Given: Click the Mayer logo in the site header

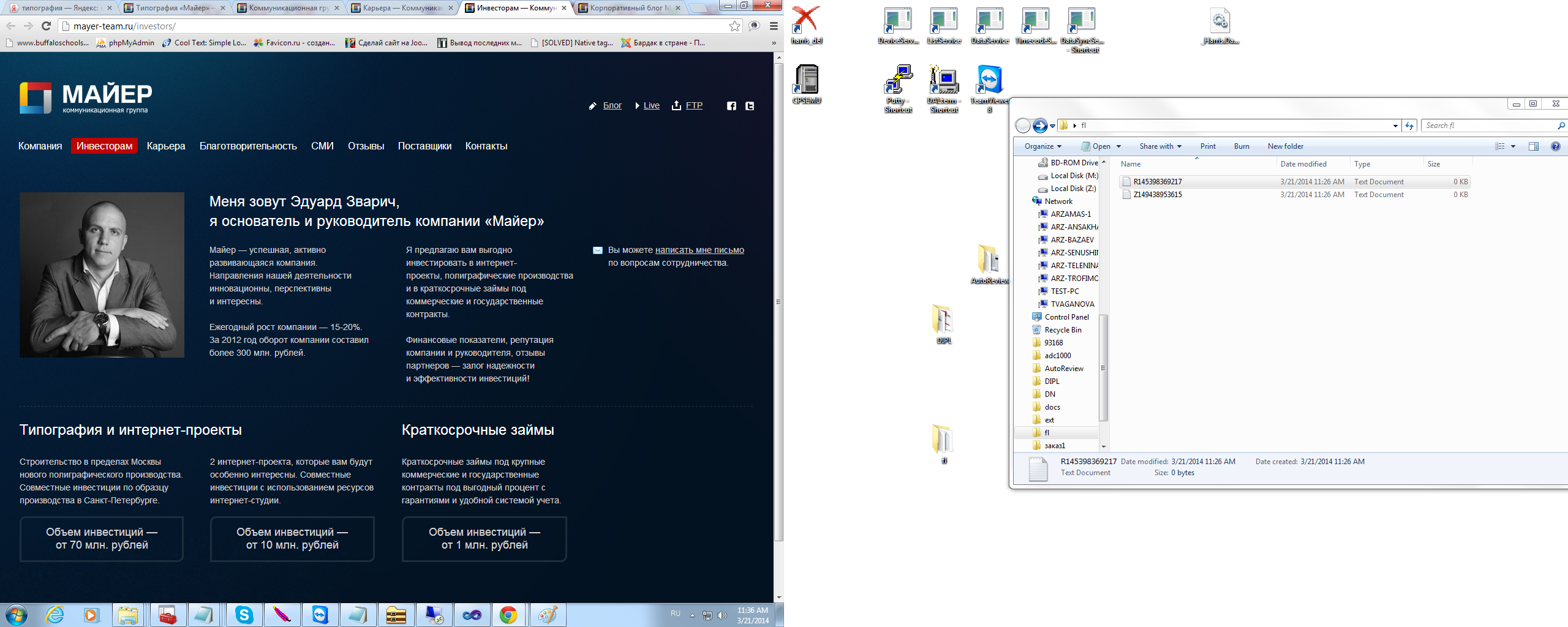Looking at the screenshot, I should pos(86,97).
